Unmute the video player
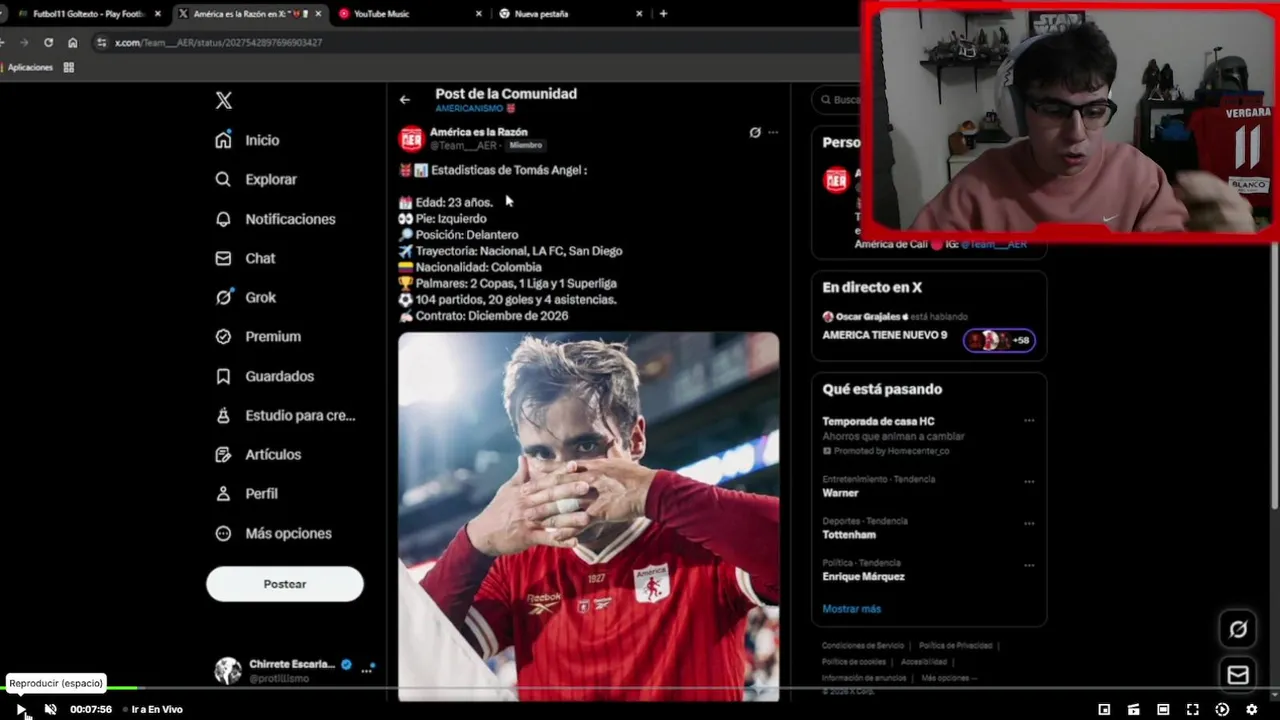 click(x=50, y=709)
